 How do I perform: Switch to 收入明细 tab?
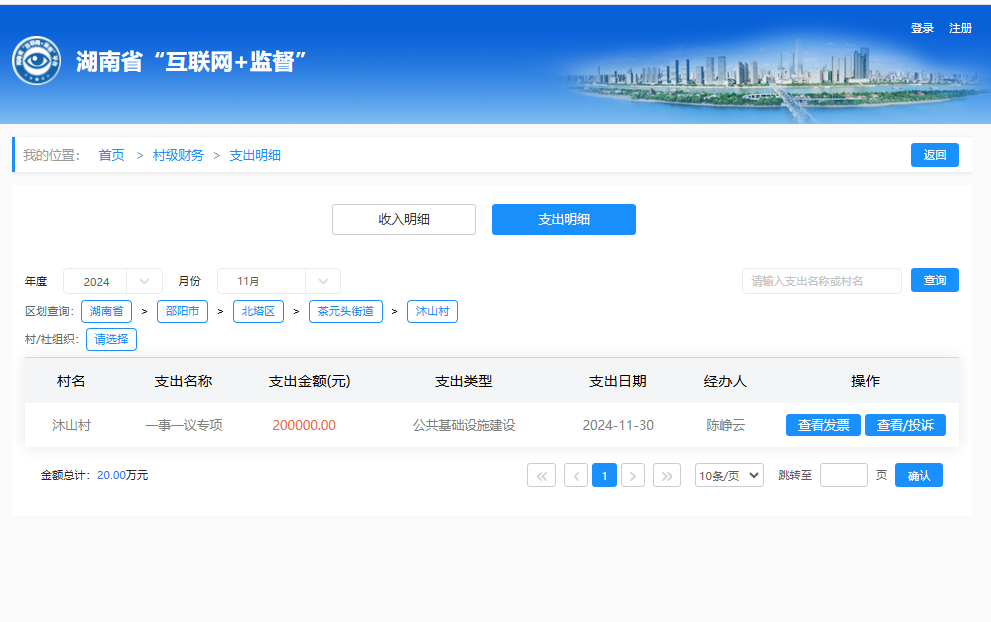point(404,219)
